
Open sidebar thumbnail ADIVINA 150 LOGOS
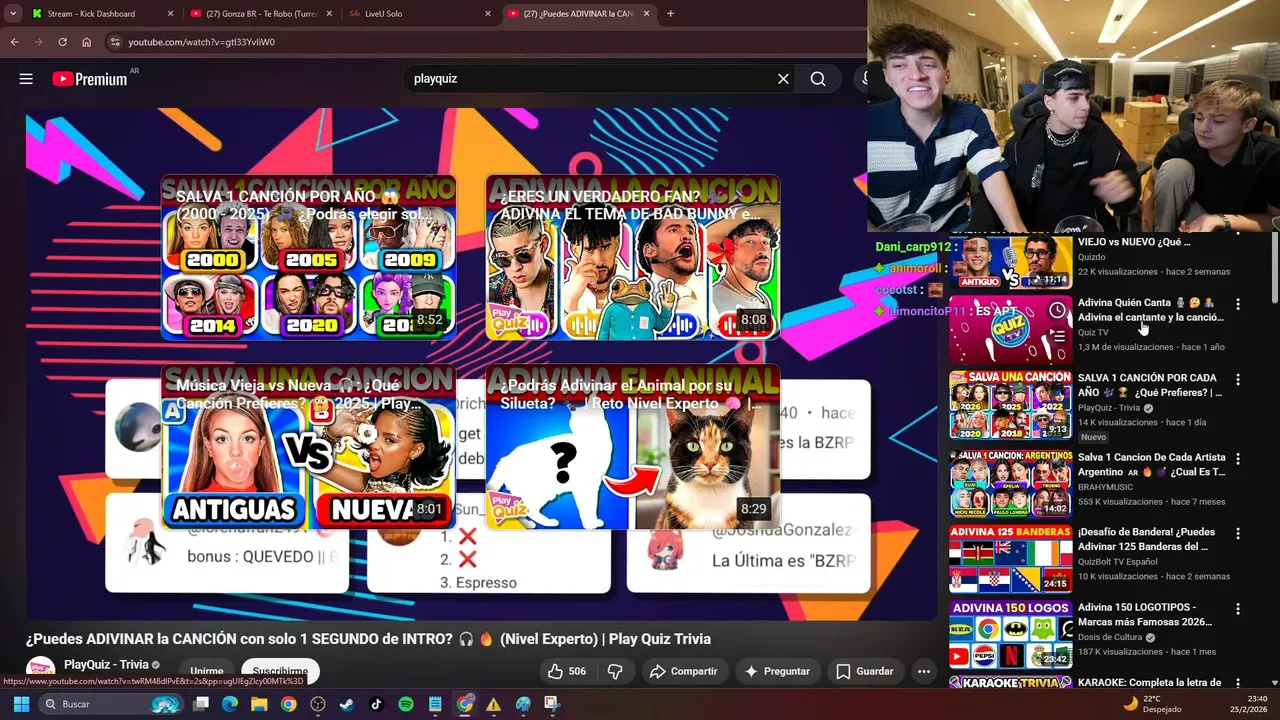click(x=1010, y=634)
